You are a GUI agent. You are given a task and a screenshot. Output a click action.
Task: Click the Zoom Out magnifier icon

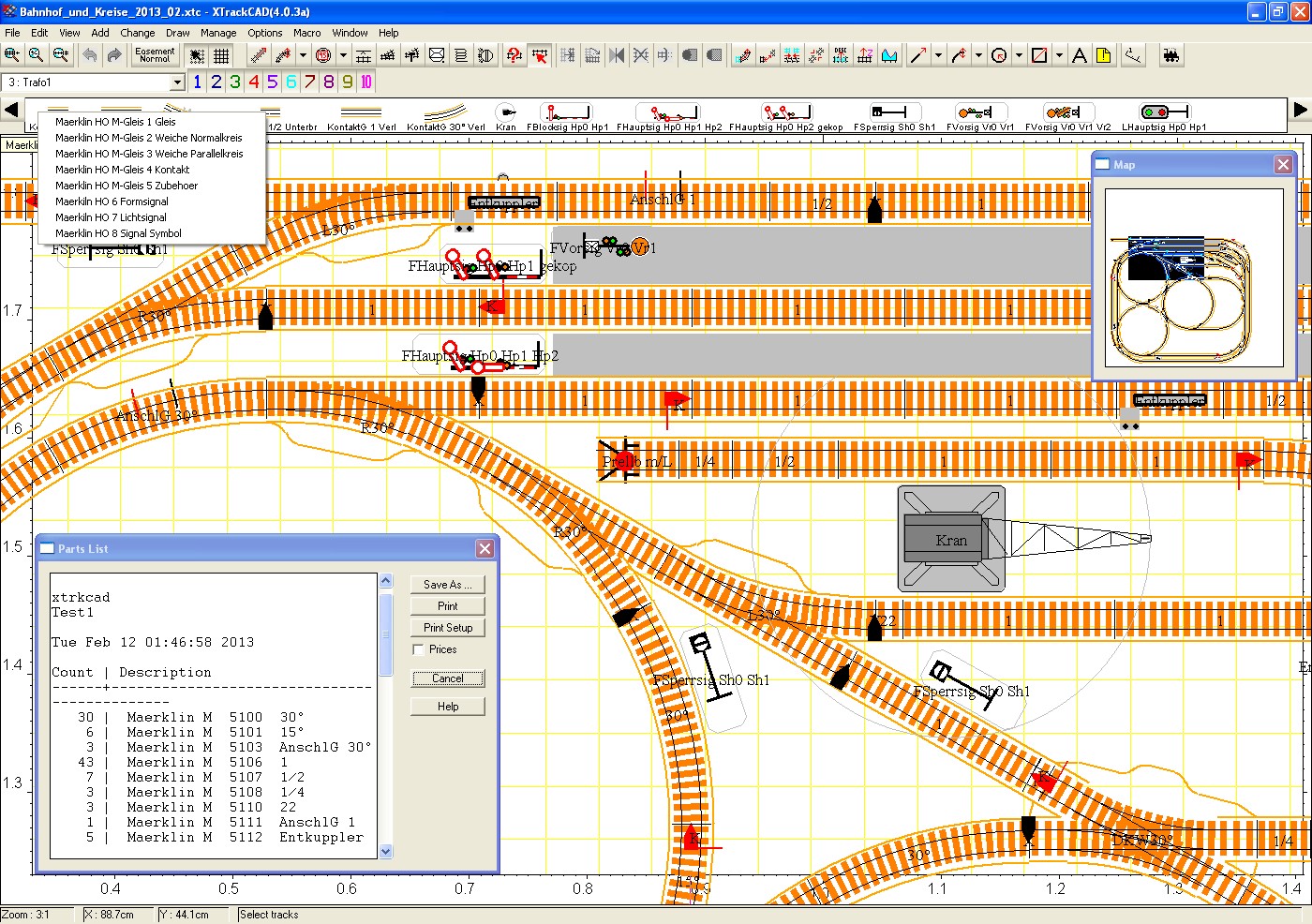[60, 55]
